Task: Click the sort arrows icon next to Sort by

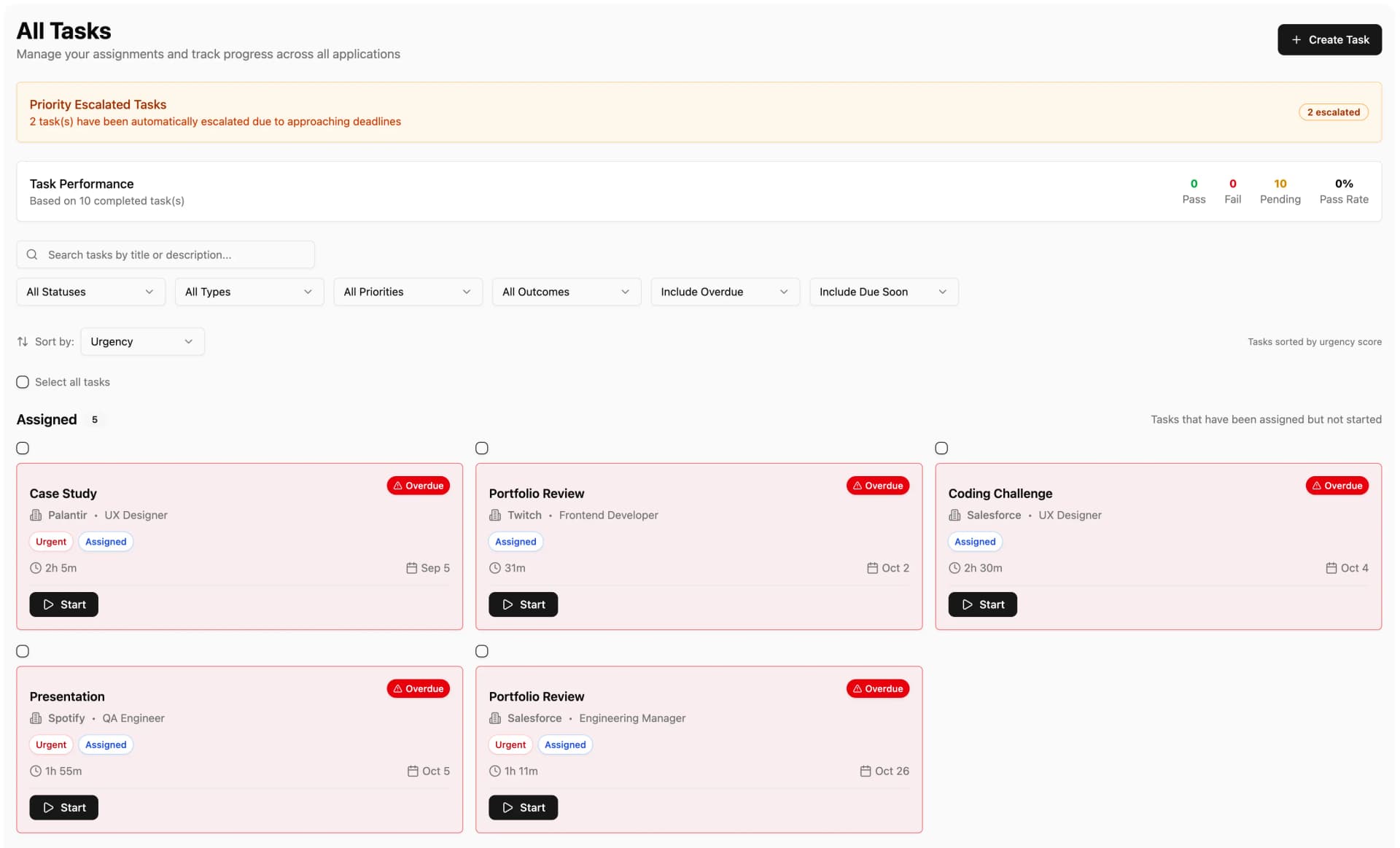Action: click(x=22, y=341)
